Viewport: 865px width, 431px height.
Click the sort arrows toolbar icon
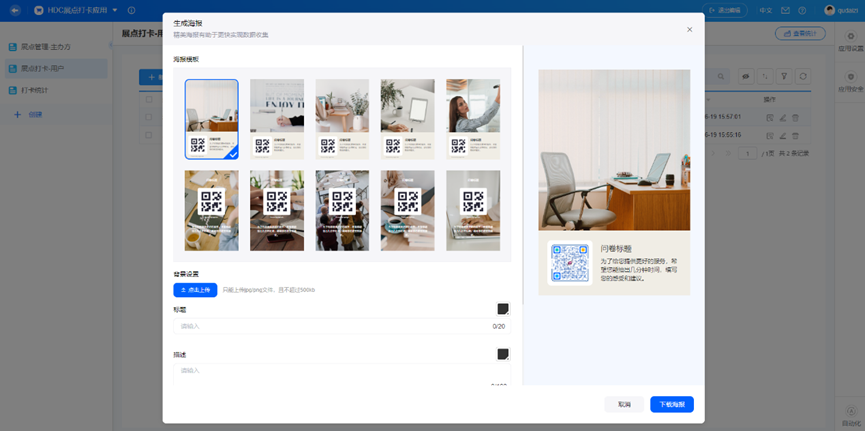coord(765,76)
